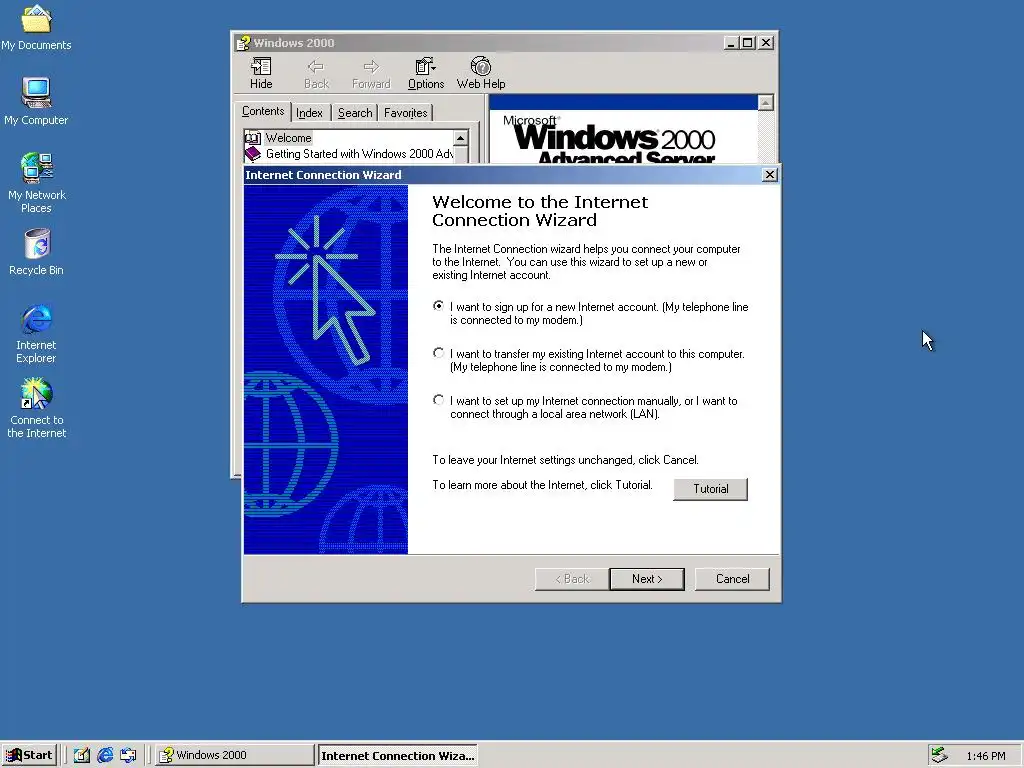The image size is (1024, 768).
Task: Click the Hide toolbar button in the Windows 2000 help window
Action: coord(261,73)
